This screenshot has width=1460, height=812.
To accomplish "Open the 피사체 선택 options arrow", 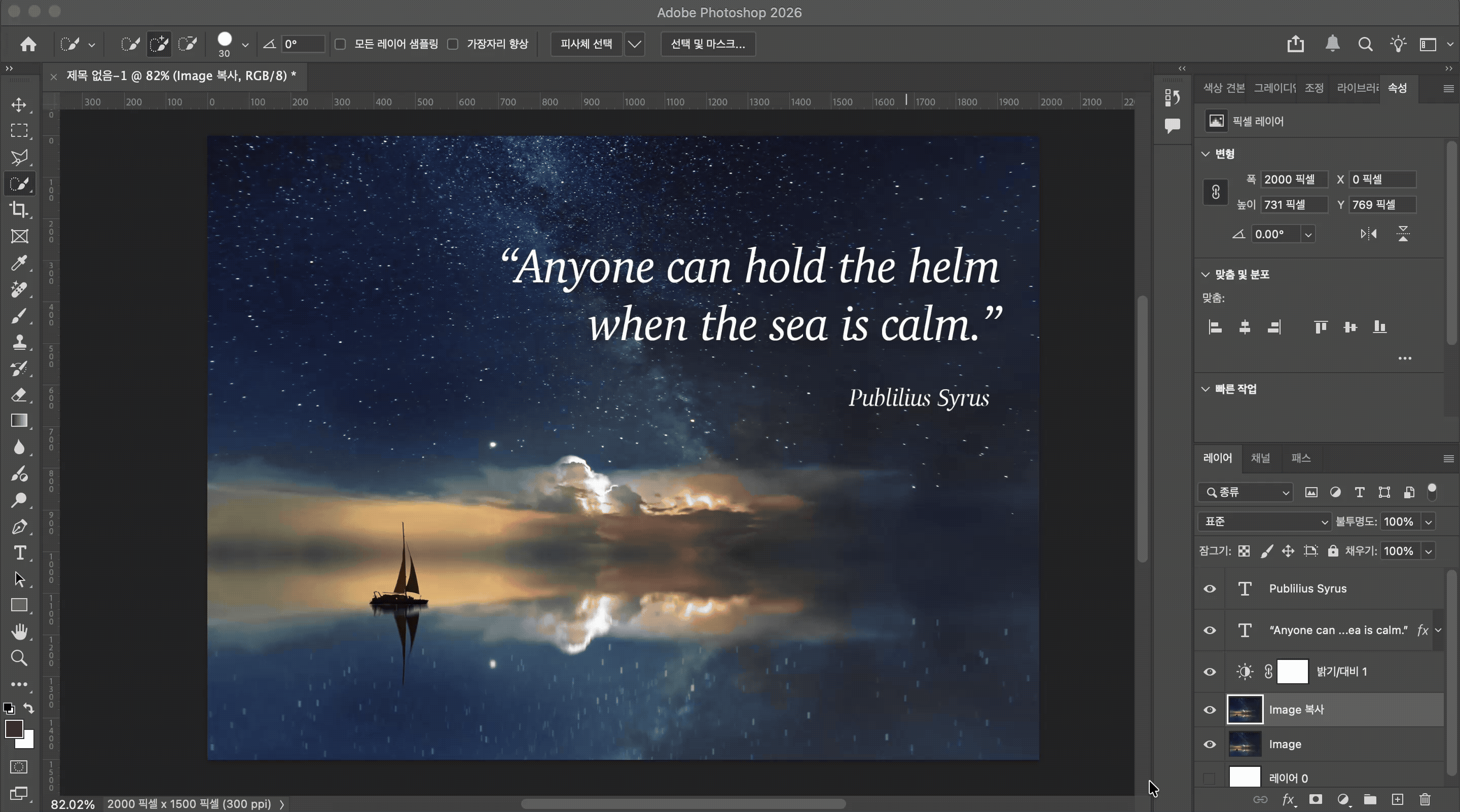I will click(x=635, y=44).
